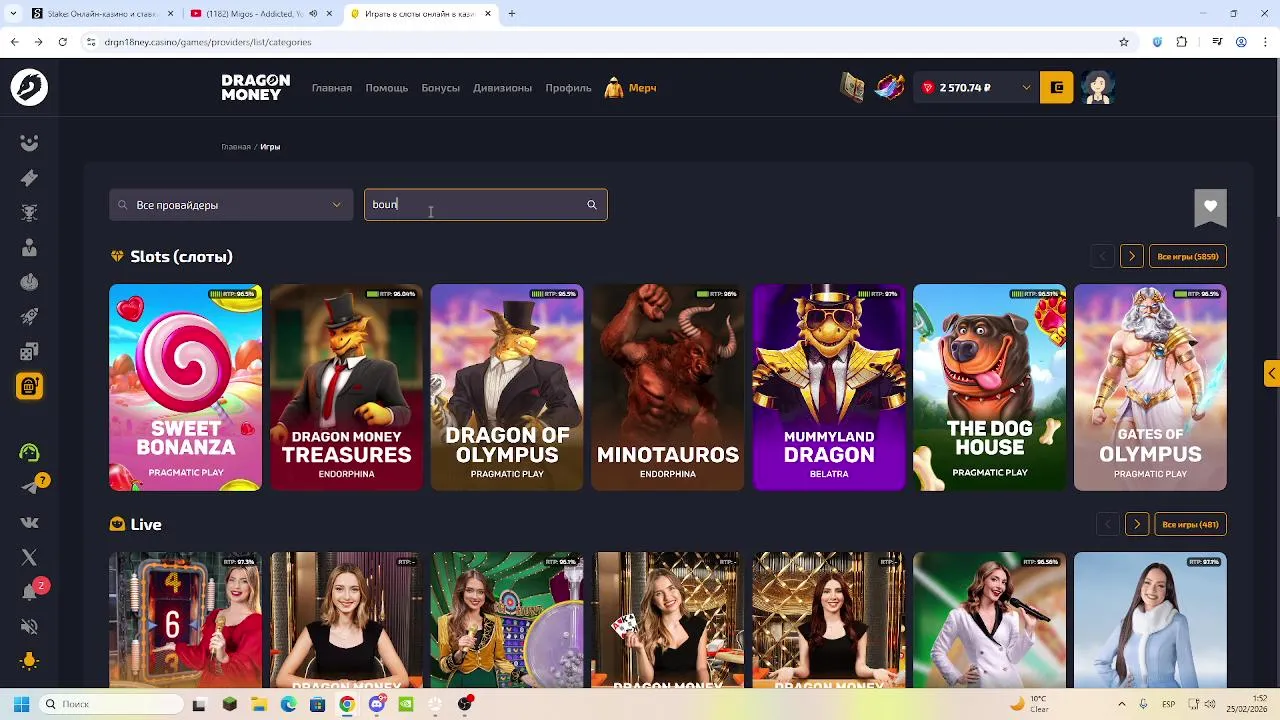Open the Dragon Money Treasures slot
Image resolution: width=1280 pixels, height=720 pixels.
pos(346,388)
